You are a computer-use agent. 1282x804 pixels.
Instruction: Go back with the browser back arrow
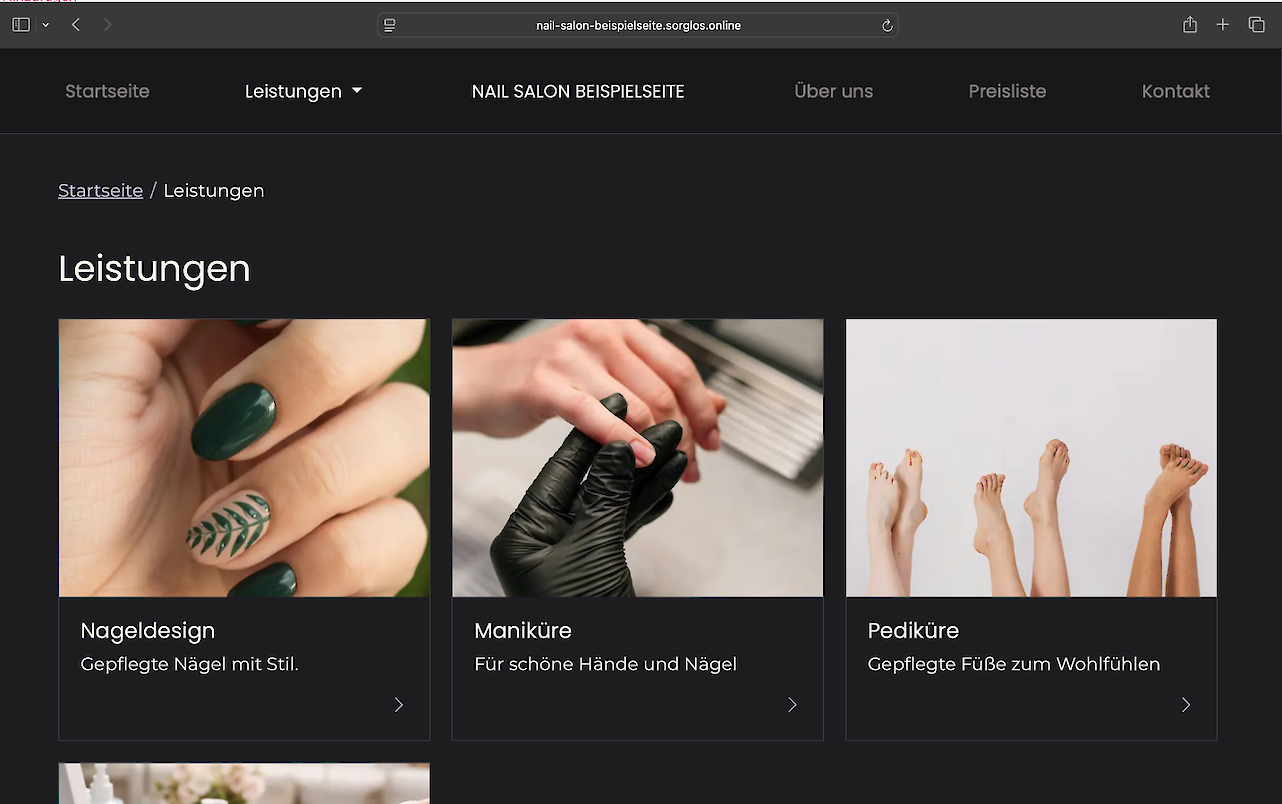coord(76,25)
